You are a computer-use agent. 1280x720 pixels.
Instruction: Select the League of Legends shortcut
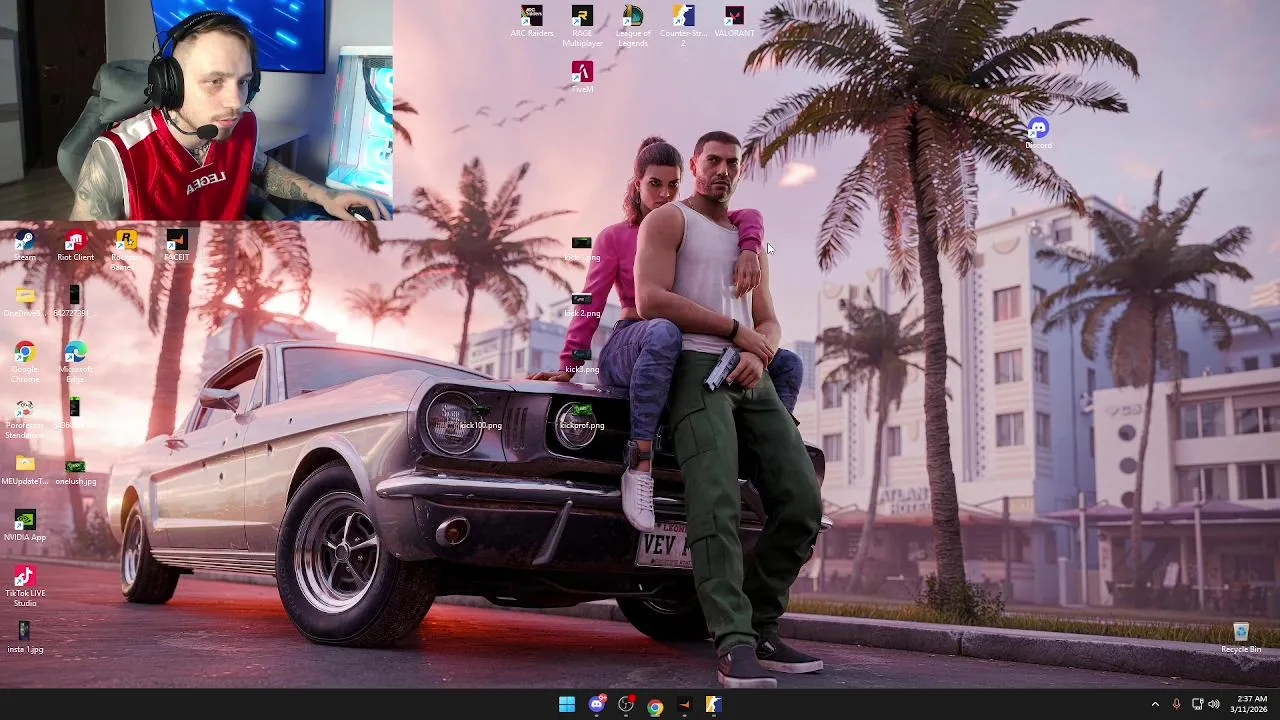633,26
